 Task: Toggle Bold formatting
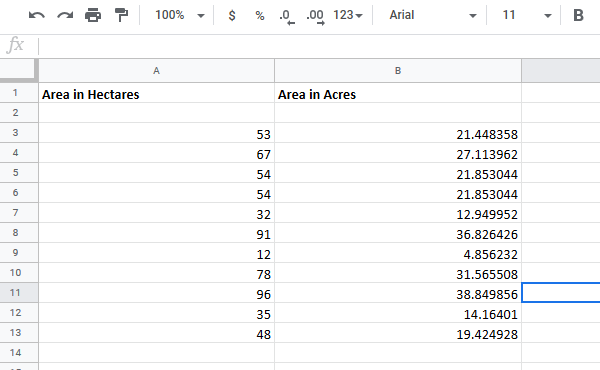578,15
